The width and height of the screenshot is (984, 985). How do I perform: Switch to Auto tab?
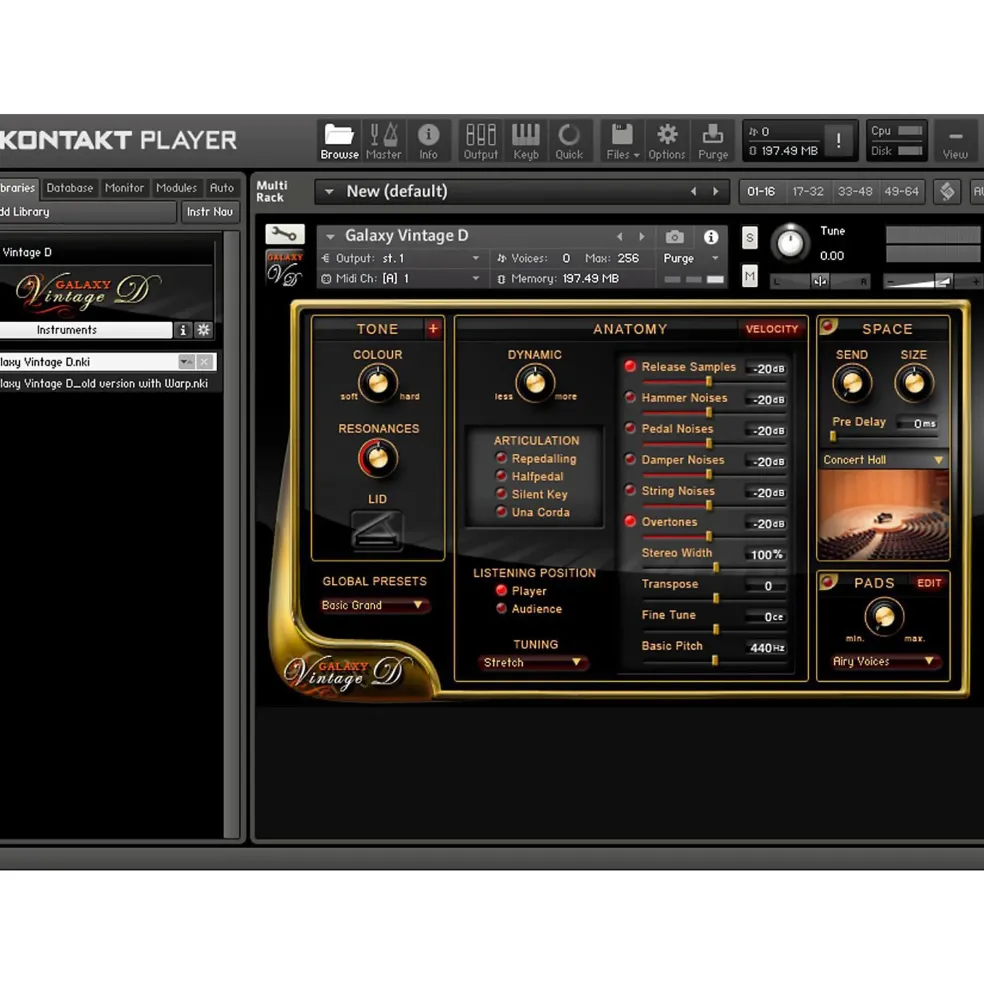221,188
